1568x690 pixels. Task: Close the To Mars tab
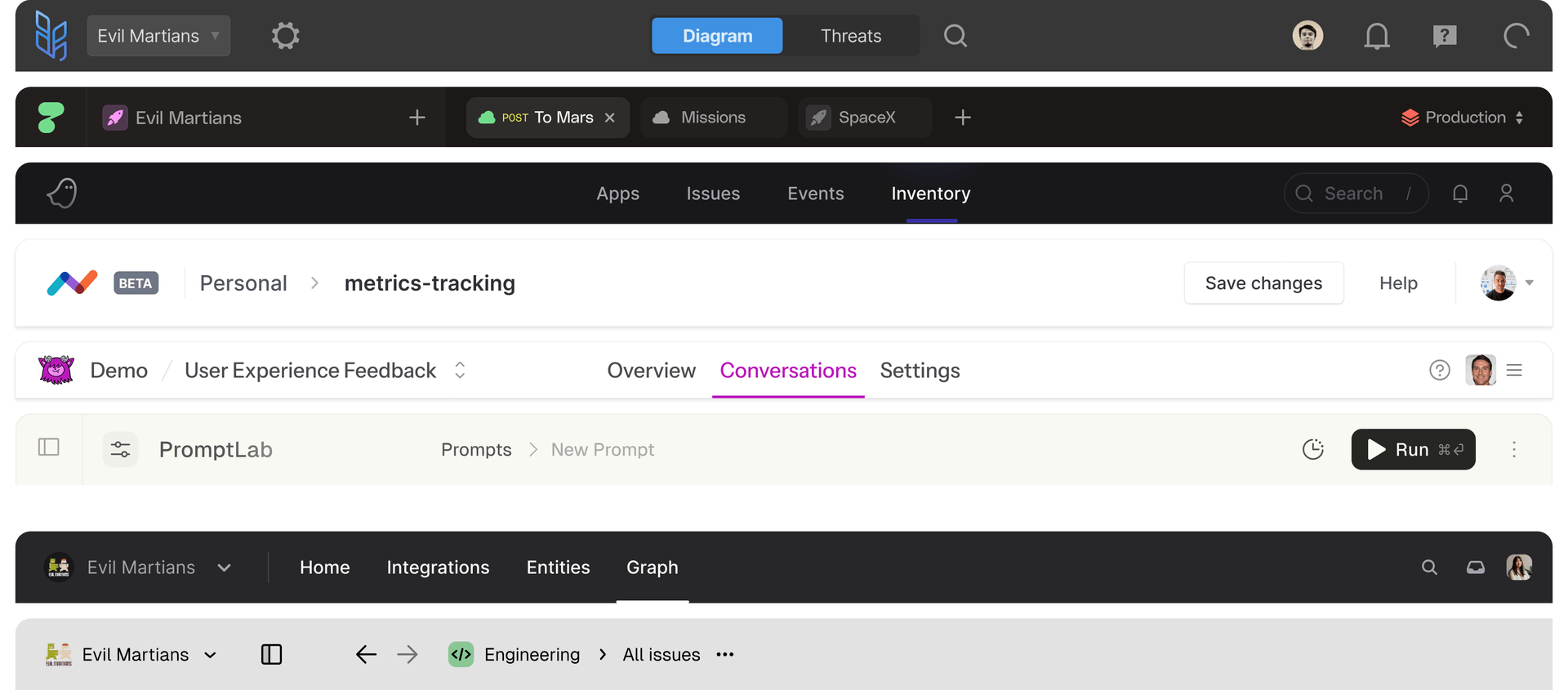click(x=609, y=118)
